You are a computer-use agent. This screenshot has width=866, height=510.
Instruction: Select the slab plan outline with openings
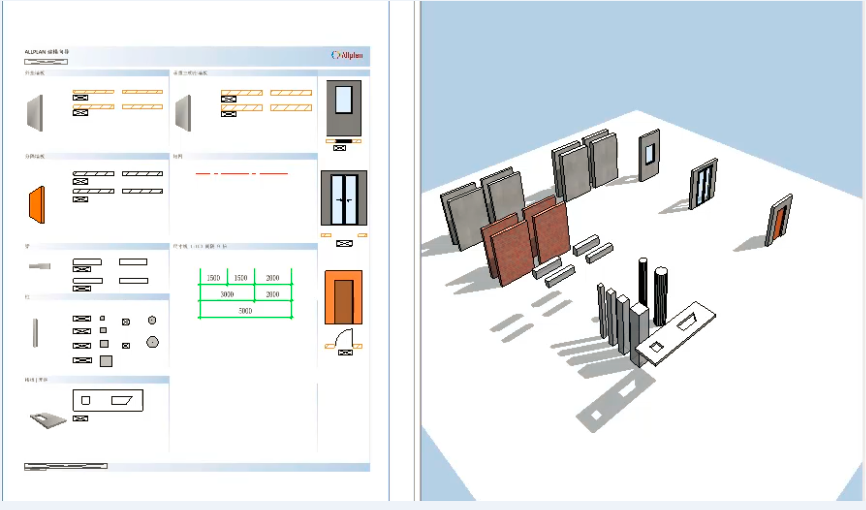tap(107, 400)
